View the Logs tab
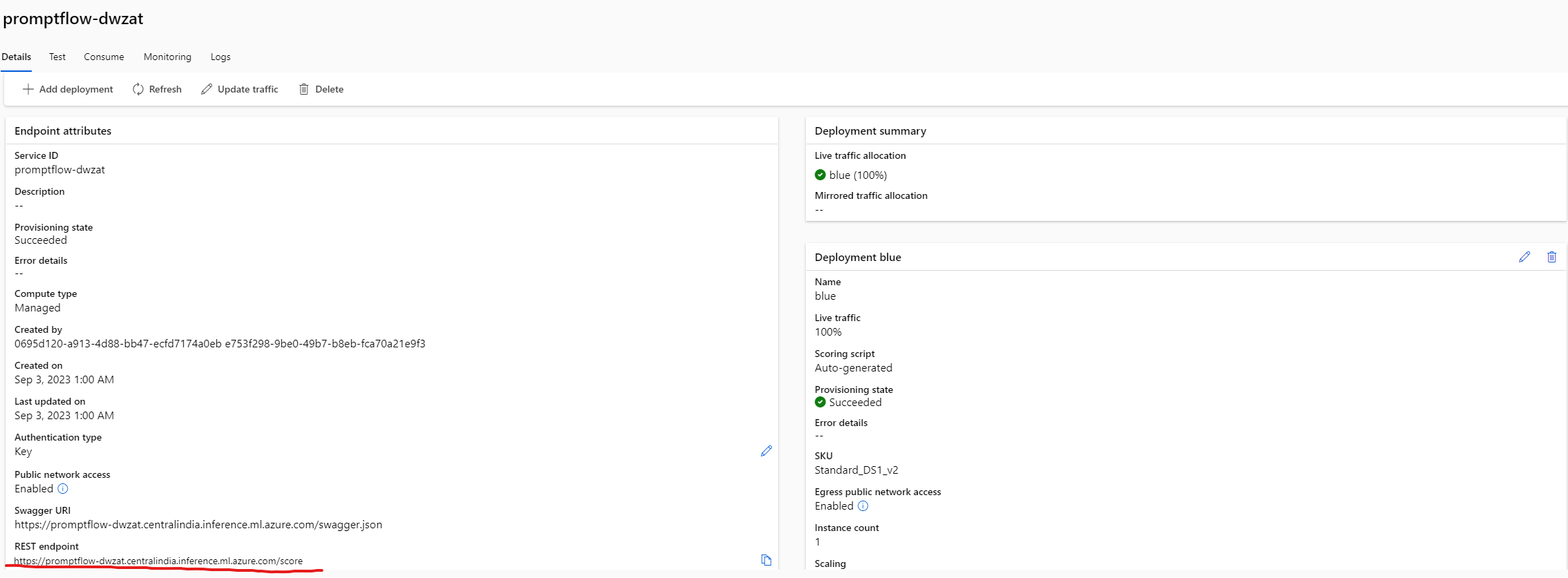This screenshot has width=1568, height=578. [x=220, y=57]
